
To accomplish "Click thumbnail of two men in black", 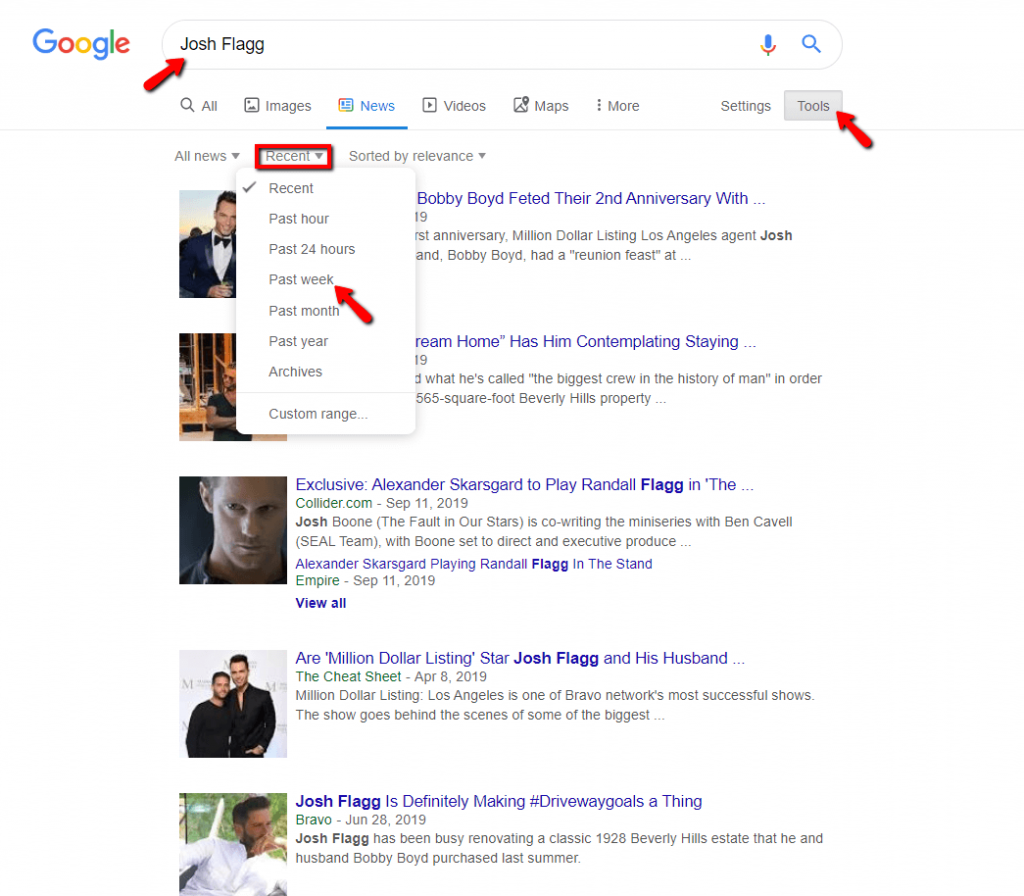I will [233, 703].
